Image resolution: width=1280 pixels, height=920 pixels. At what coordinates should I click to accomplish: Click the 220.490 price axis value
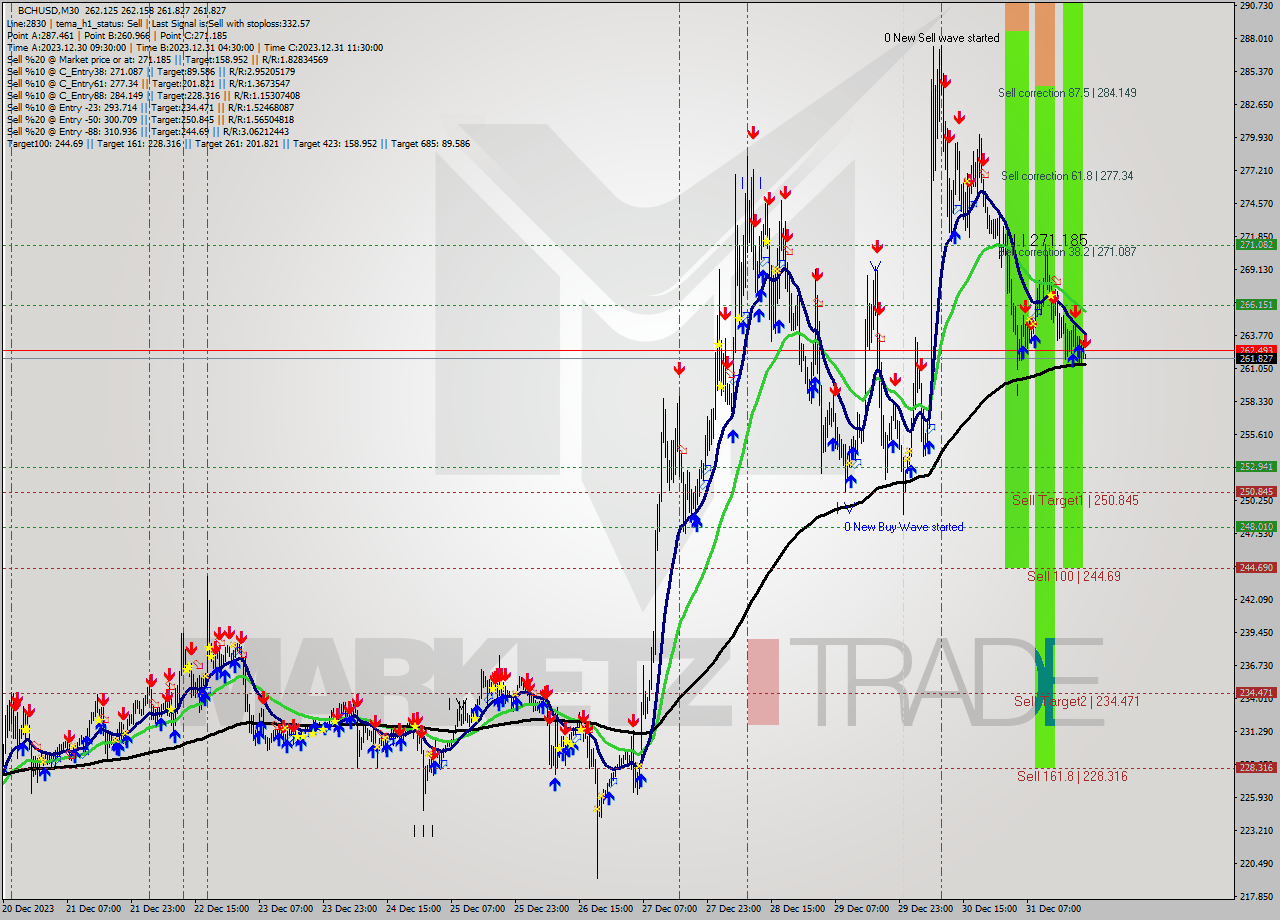tap(1256, 864)
